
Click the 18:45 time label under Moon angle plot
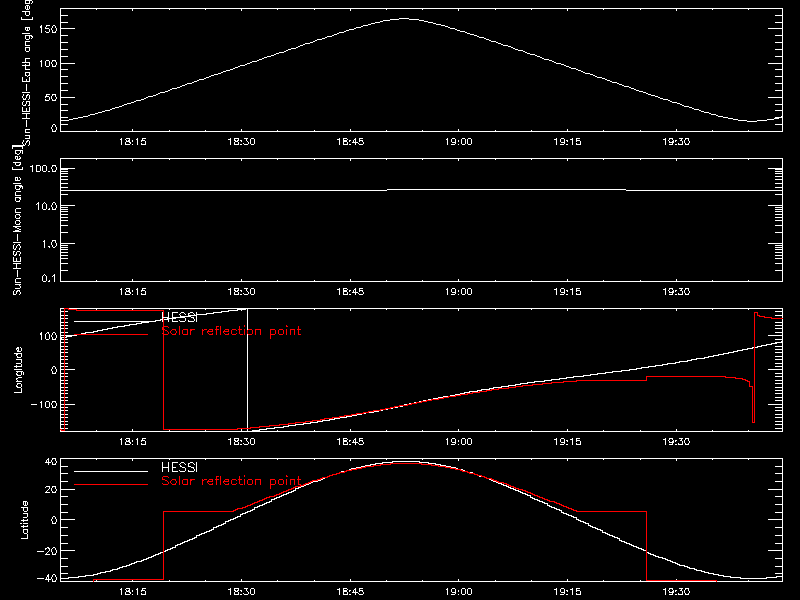[350, 292]
